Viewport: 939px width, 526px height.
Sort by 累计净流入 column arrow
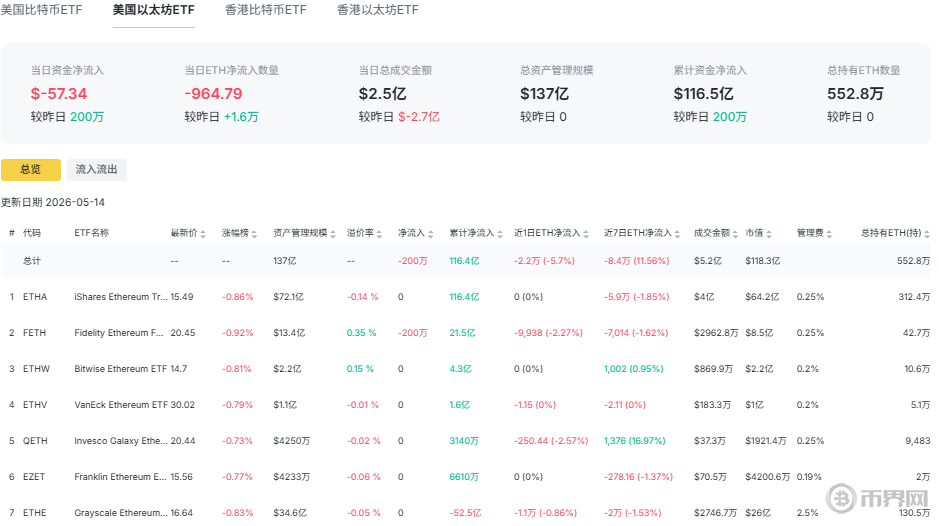tap(500, 234)
